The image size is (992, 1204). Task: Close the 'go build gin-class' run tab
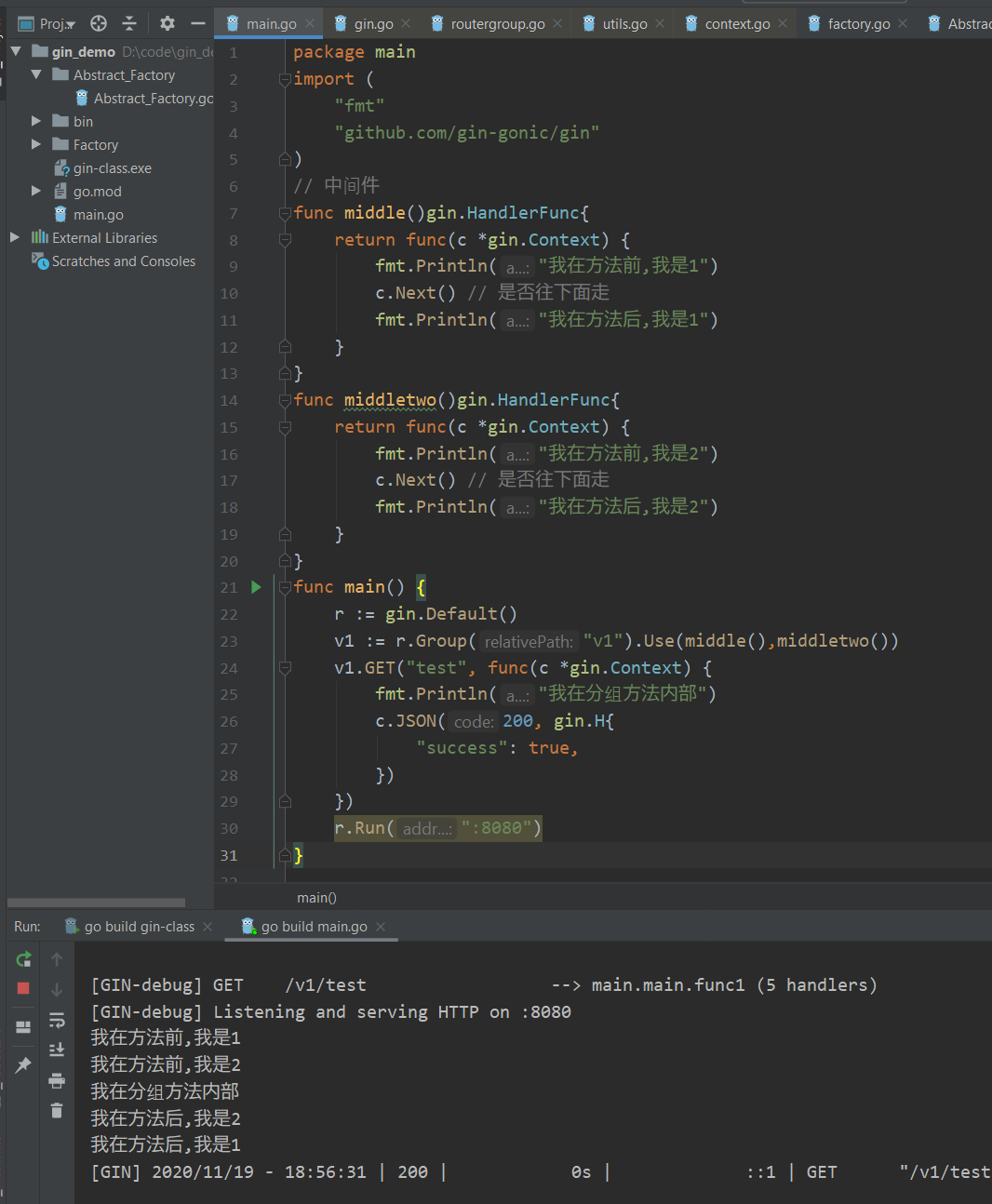click(x=208, y=927)
